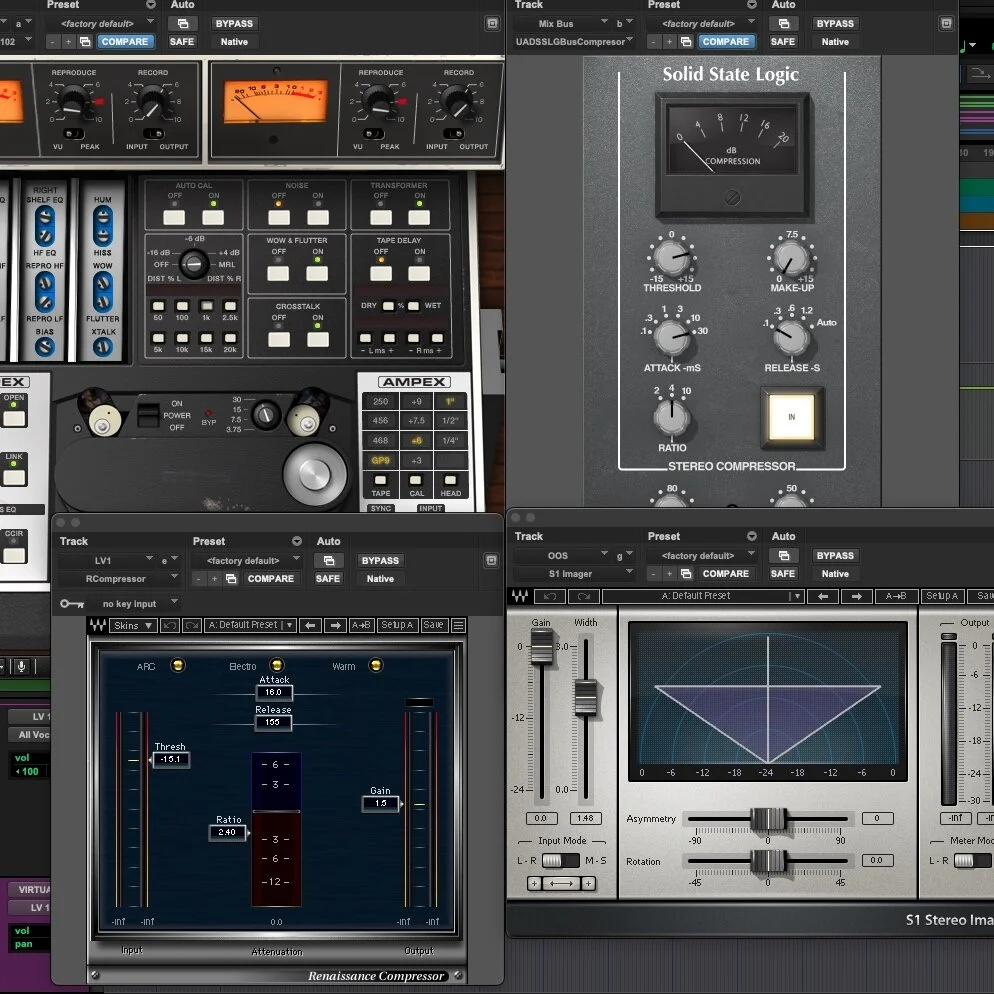Load previous preset in S1 Imager toolbar
This screenshot has height=994, width=994.
click(823, 596)
